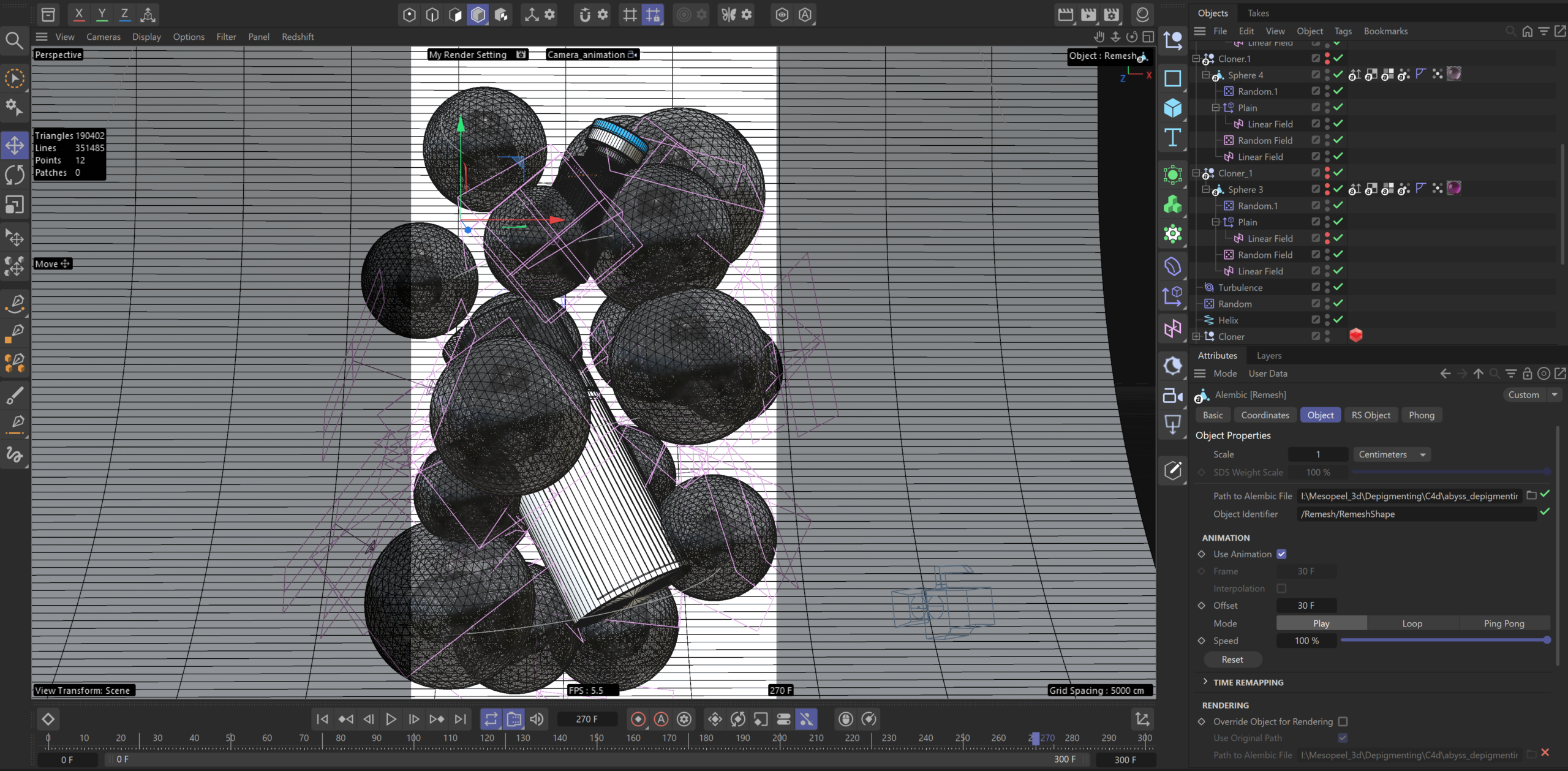Viewport: 1568px width, 771px height.
Task: Select the Move tool in left toolbar
Action: (x=15, y=146)
